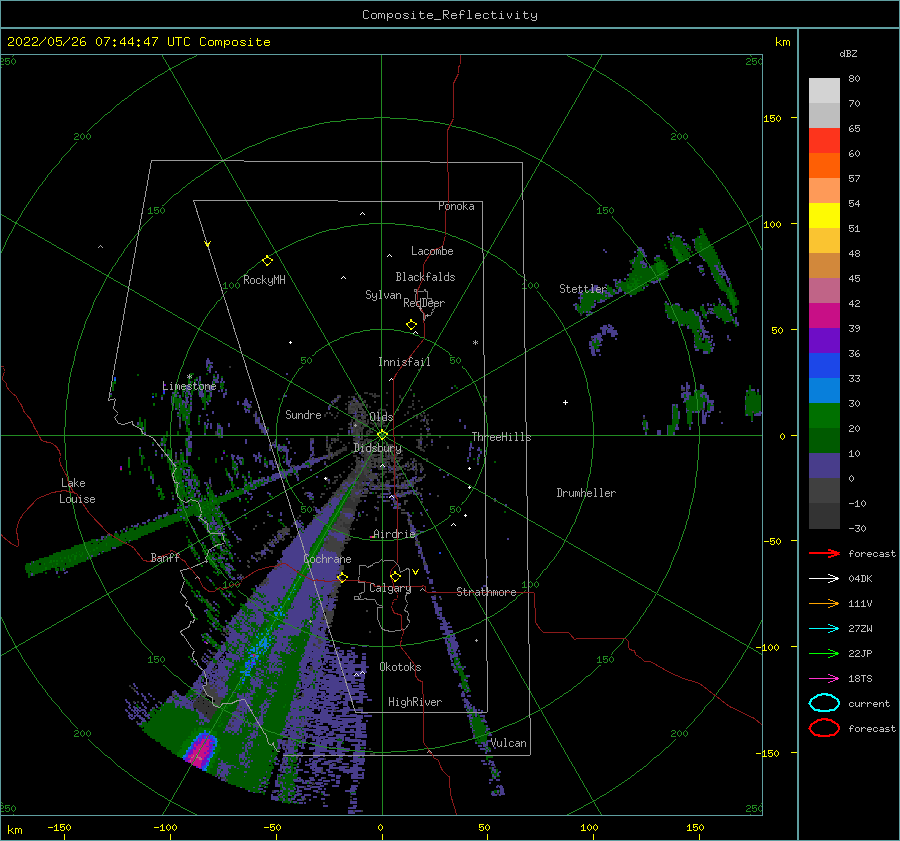Click the Sundre label
Screen dimensions: 900x841
coord(303,414)
